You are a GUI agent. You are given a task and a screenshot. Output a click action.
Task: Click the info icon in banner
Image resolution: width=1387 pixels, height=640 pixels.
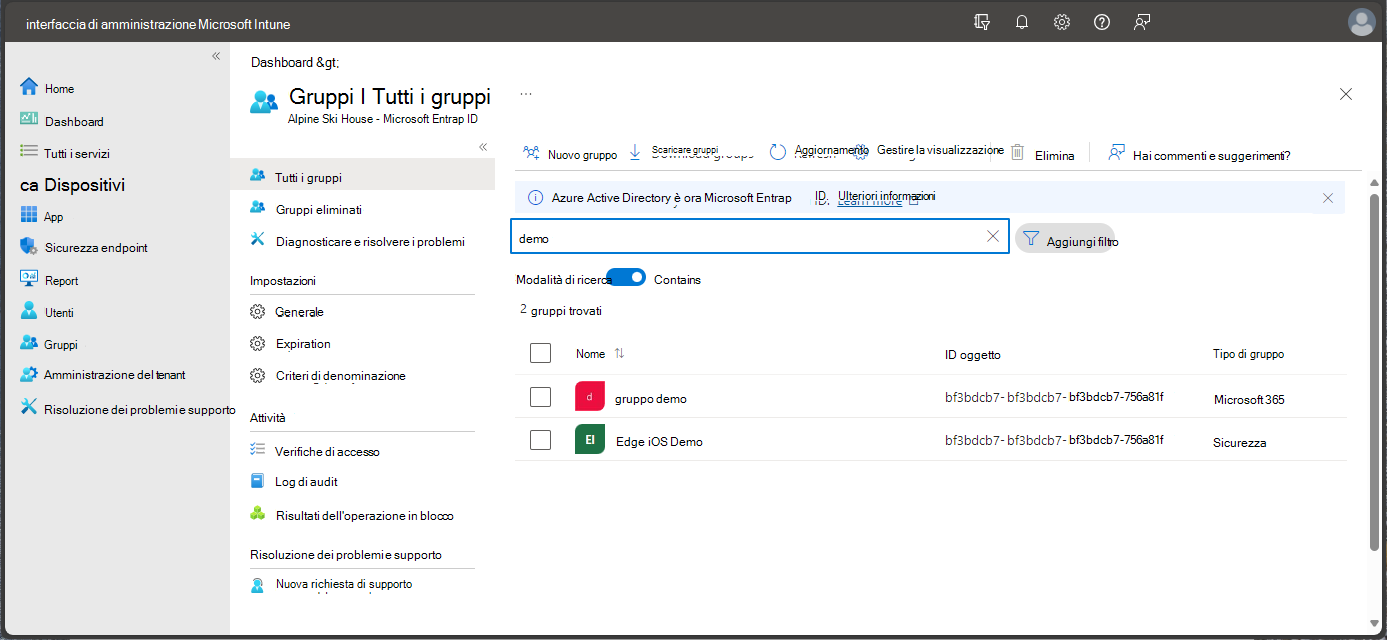coord(535,198)
